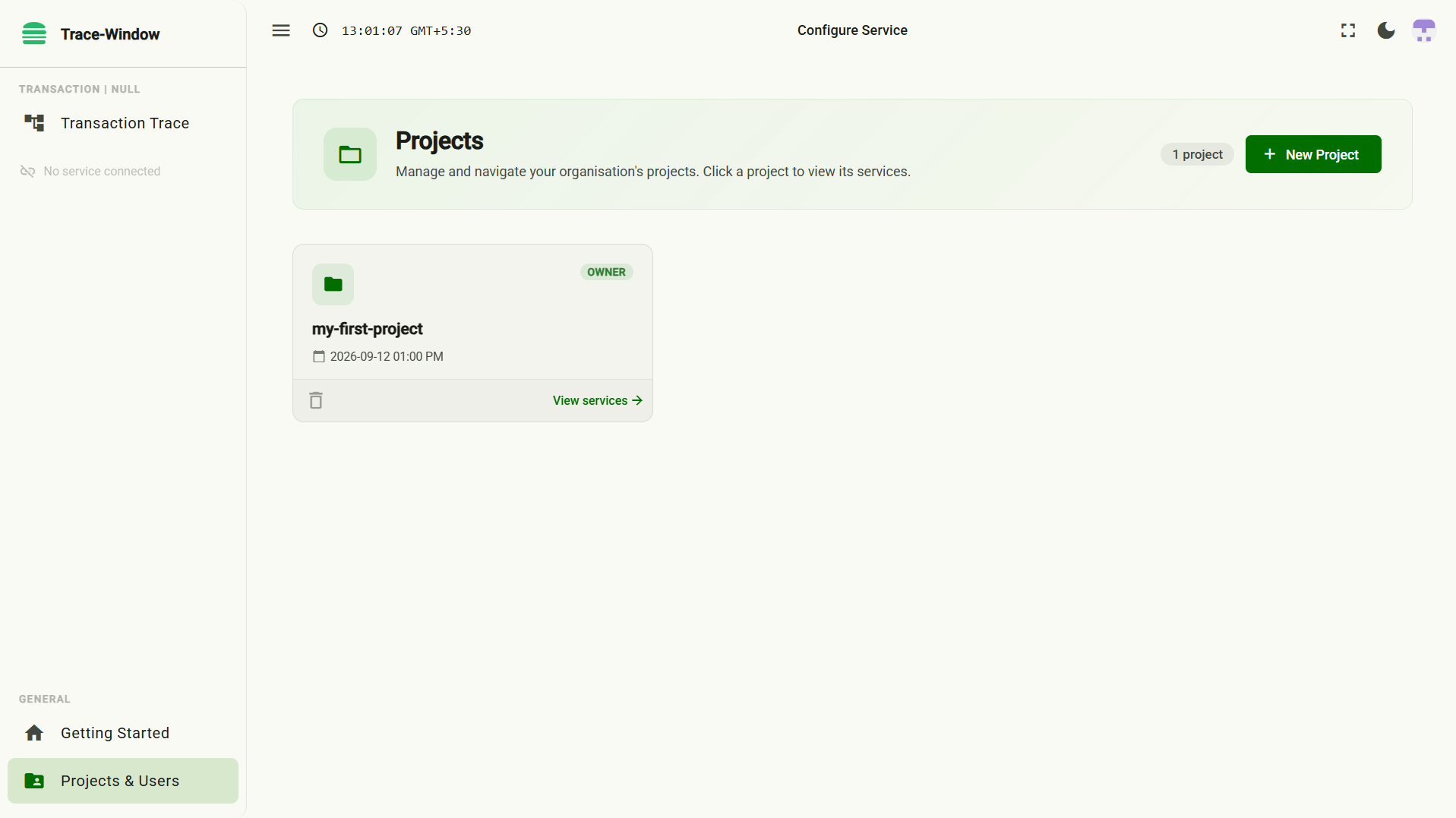The image size is (1456, 818).
Task: Click the Configure Service title
Action: click(x=852, y=30)
